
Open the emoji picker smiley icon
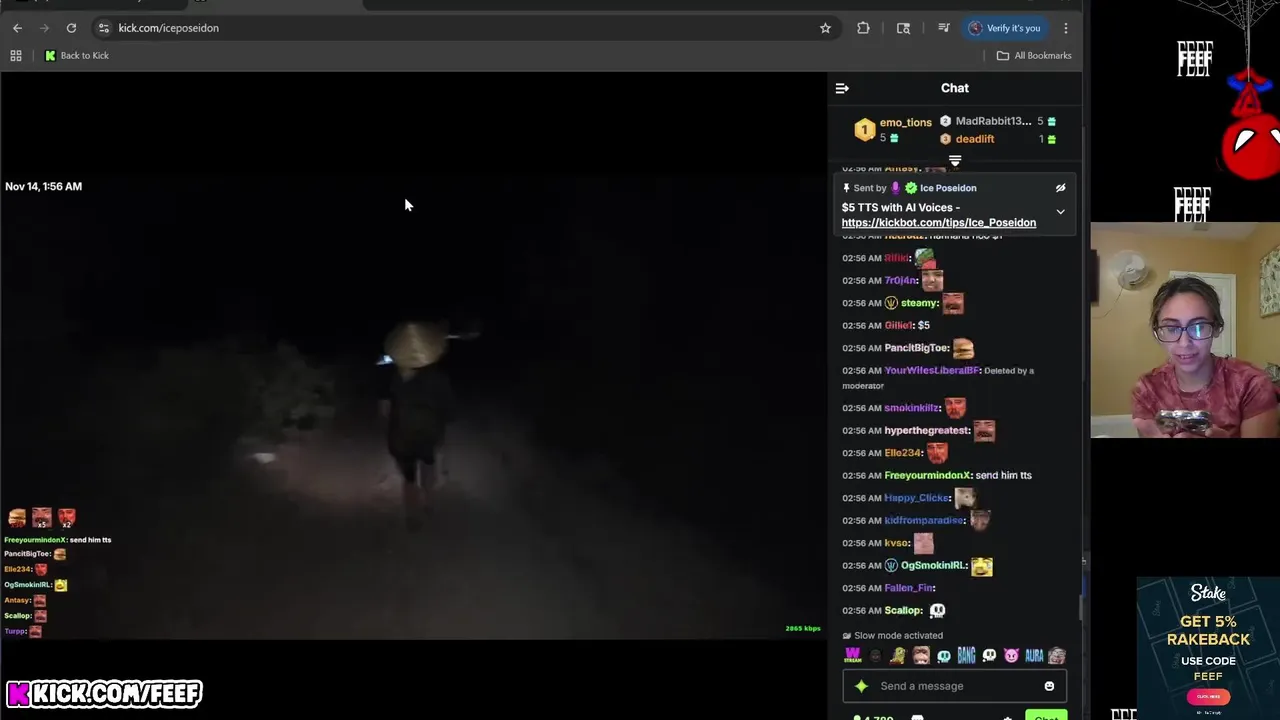coord(1049,686)
